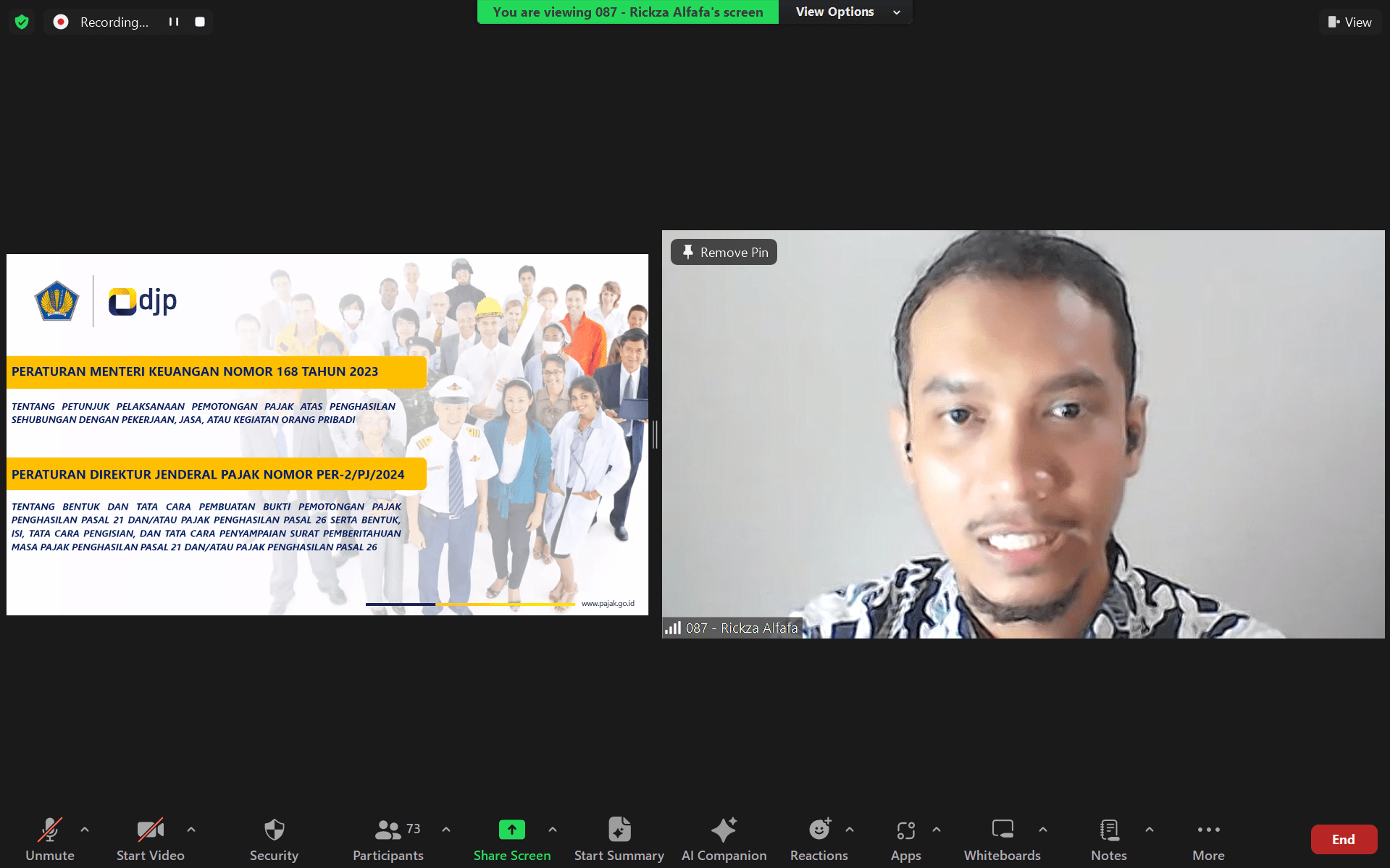The image size is (1390, 868).
Task: Open the Participants panel
Action: click(x=388, y=840)
